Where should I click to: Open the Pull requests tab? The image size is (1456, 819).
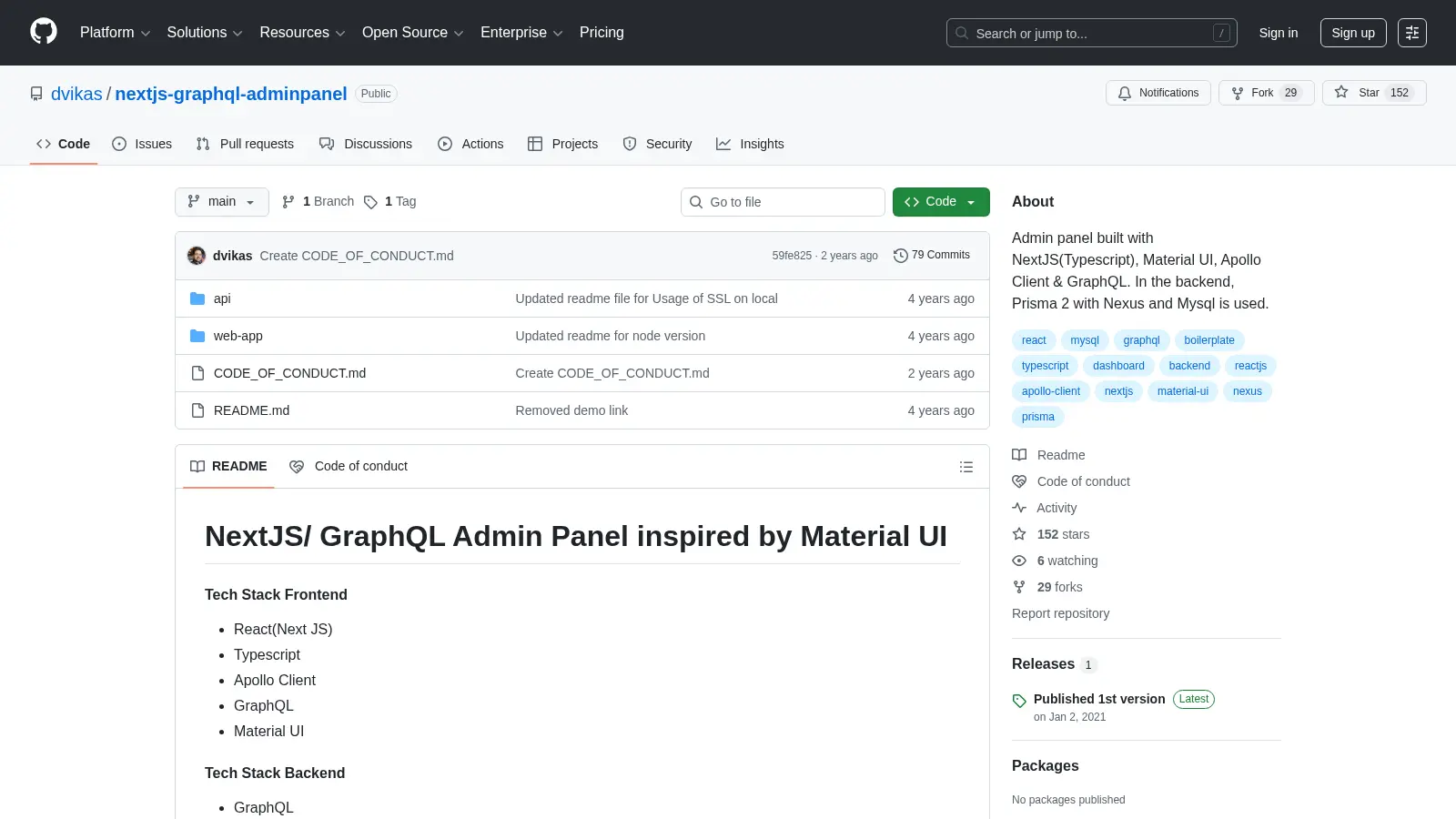245,144
